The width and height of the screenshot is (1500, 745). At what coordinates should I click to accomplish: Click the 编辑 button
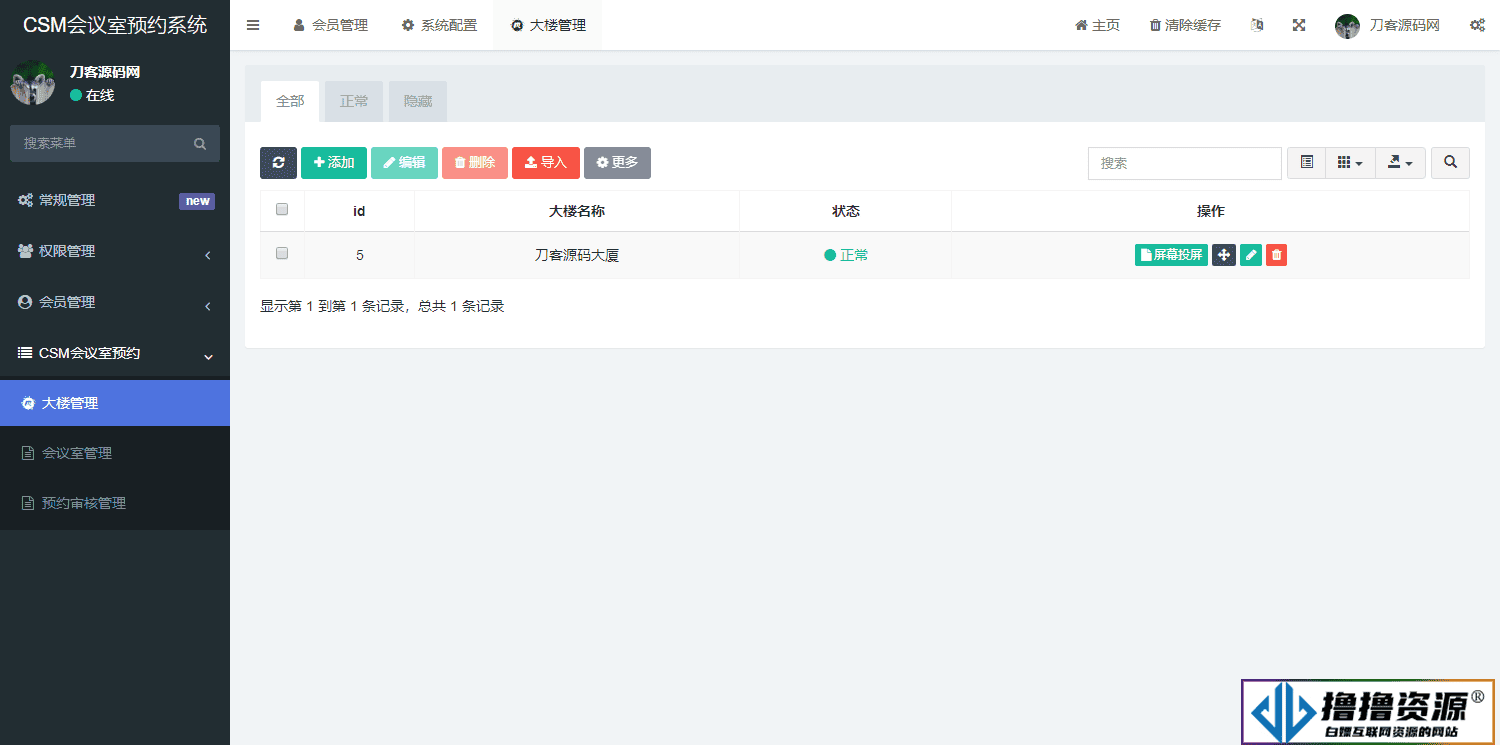point(404,163)
